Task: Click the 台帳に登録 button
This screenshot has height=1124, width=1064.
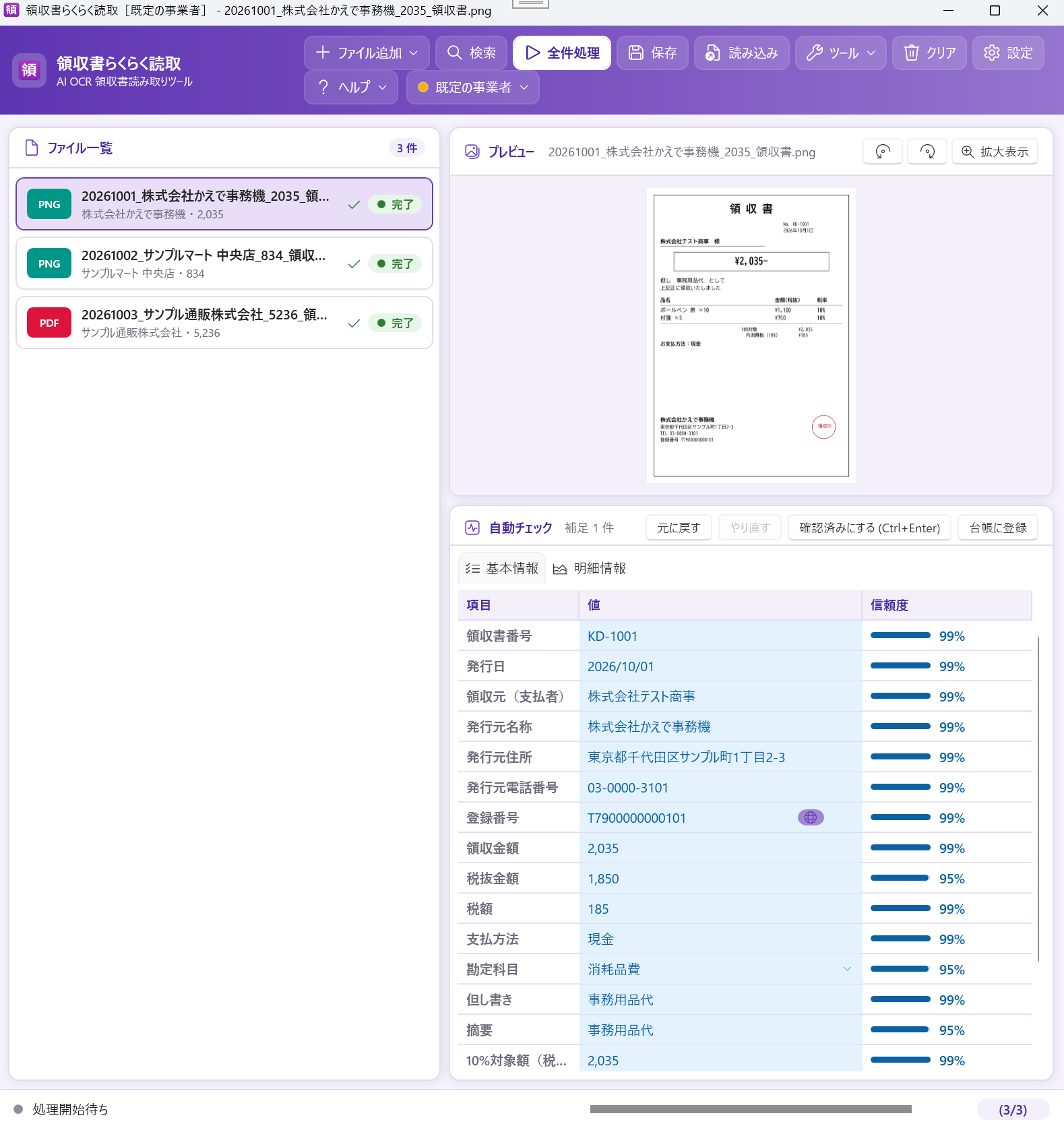Action: click(998, 528)
